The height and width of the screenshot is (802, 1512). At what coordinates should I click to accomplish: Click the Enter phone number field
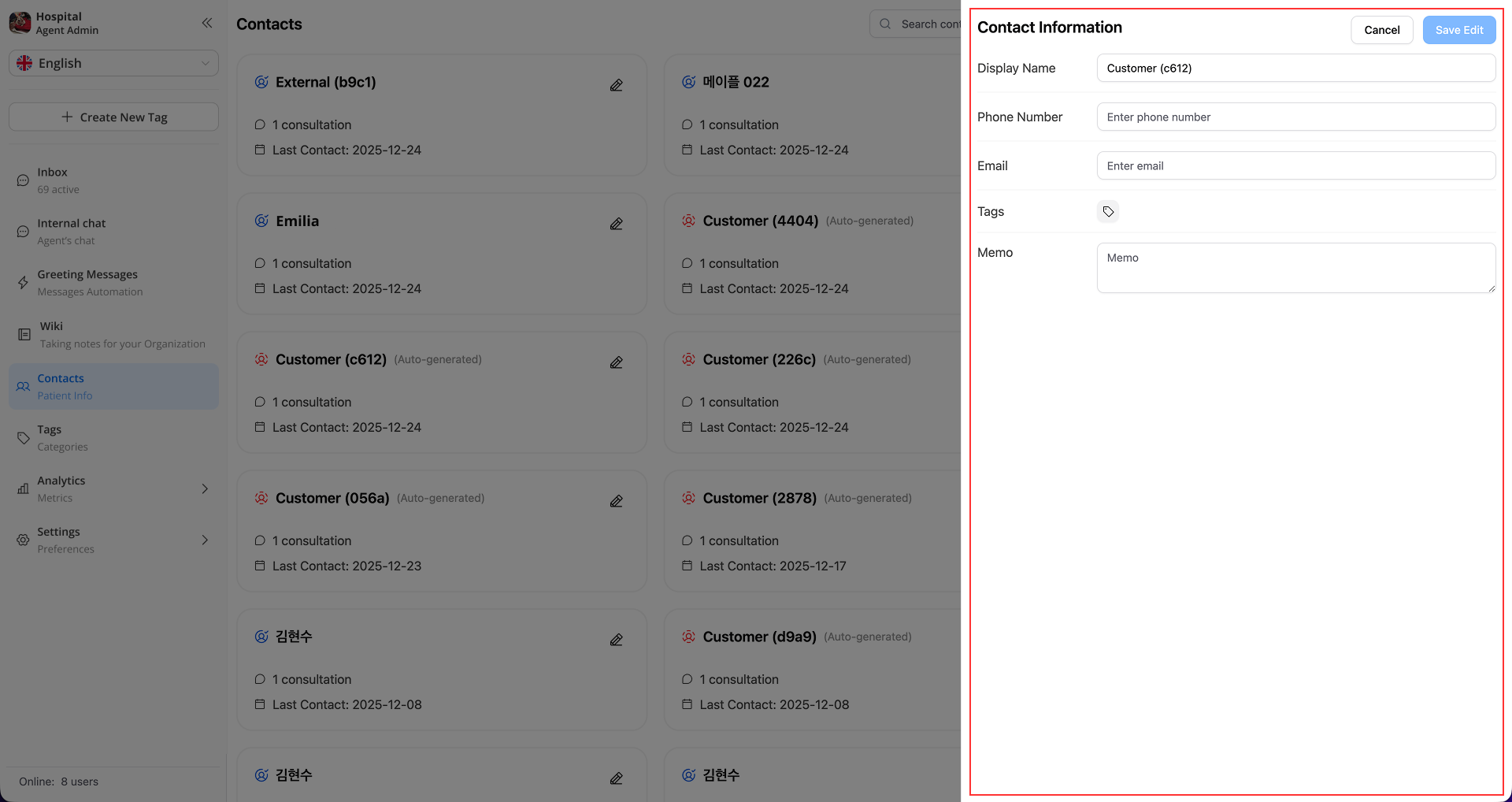pos(1295,117)
